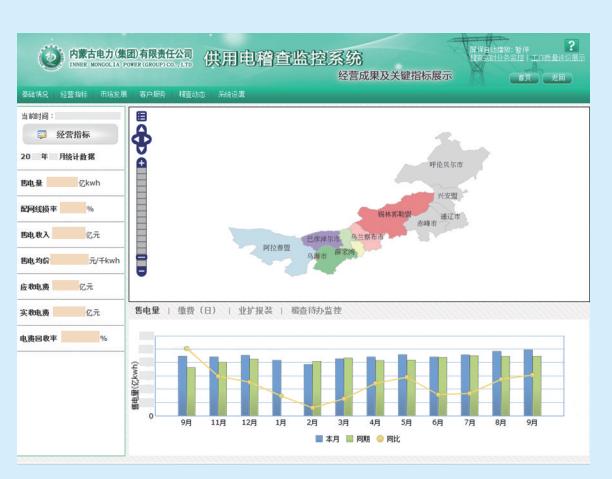Open the 基础情况 menu
Viewport: 612px width, 479px height.
pyautogui.click(x=35, y=94)
